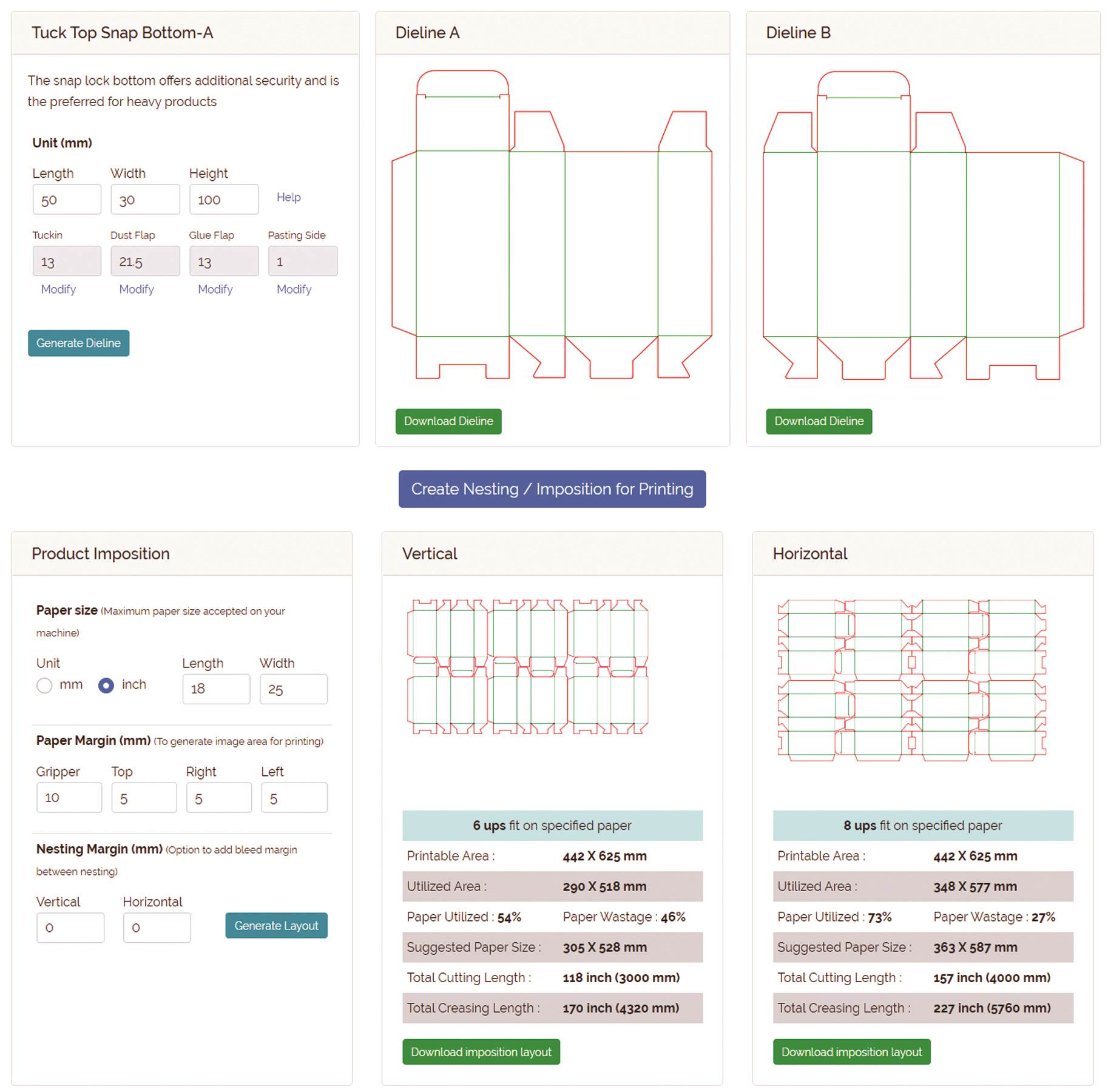1108x1092 pixels.
Task: Click the paper Width input showing 25
Action: pos(294,689)
